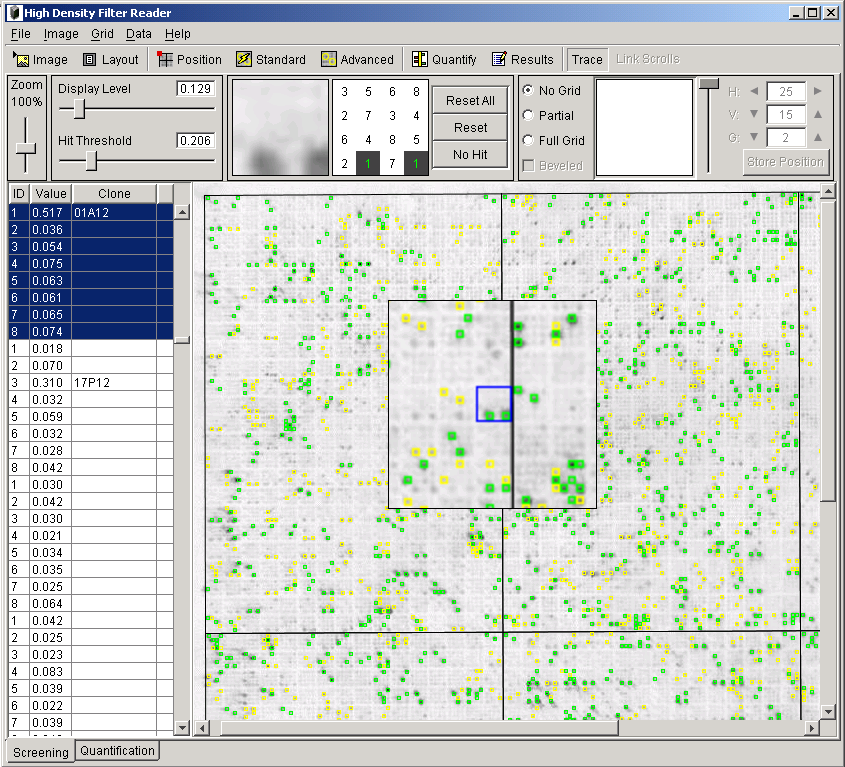Click the Reset All button
The image size is (845, 767).
469,100
